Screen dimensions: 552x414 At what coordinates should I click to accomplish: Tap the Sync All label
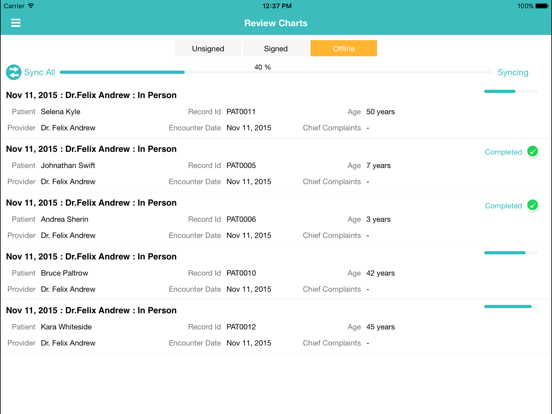[x=39, y=72]
